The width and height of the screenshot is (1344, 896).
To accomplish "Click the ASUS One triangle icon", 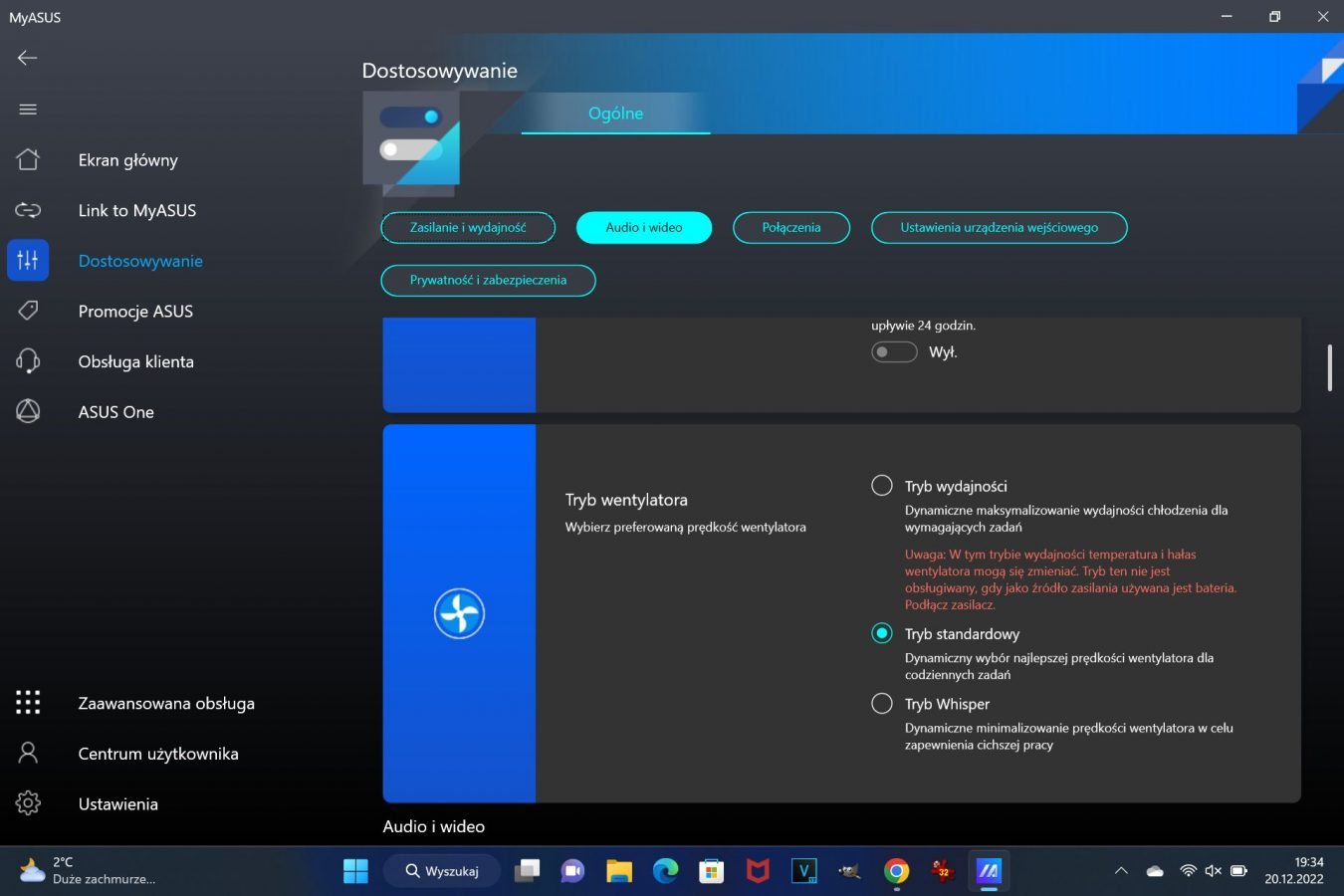I will 28,411.
